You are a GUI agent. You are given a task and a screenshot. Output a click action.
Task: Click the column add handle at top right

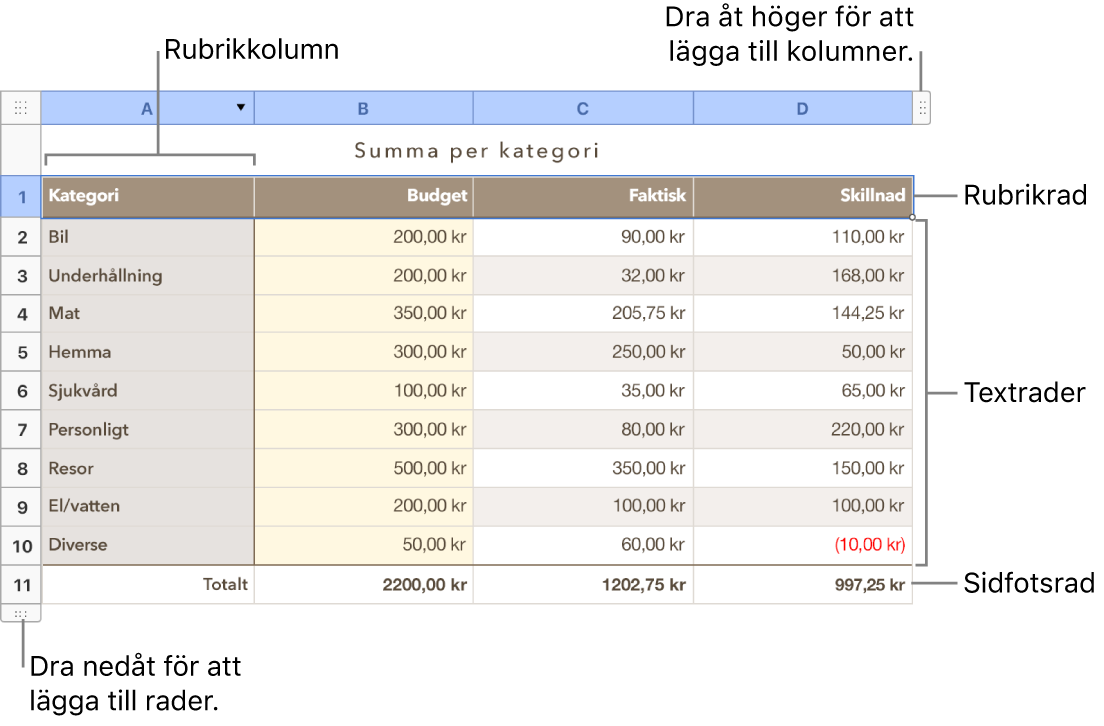click(921, 107)
